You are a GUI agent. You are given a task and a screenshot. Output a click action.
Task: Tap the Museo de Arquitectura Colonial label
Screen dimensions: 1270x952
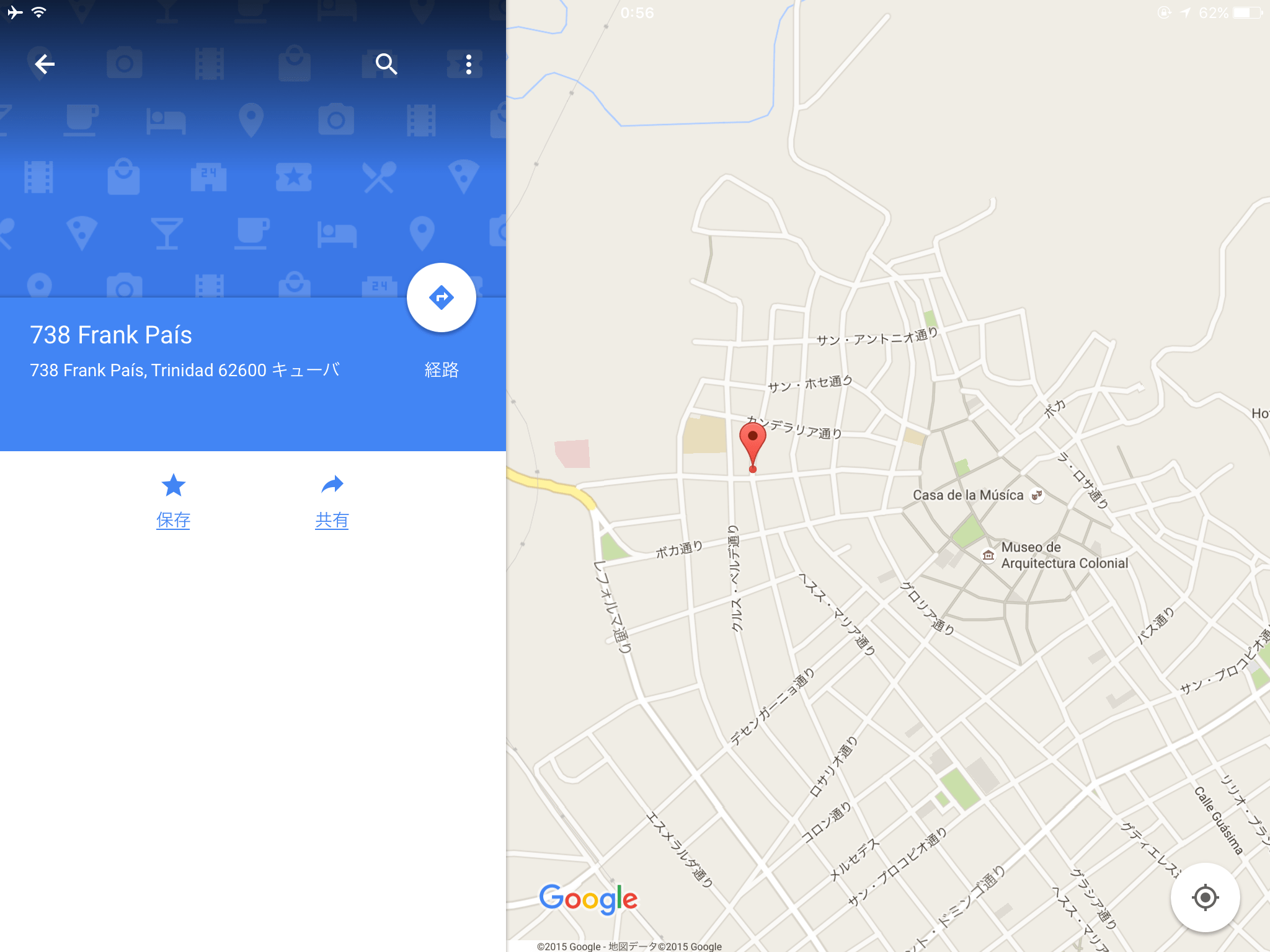coord(1064,555)
